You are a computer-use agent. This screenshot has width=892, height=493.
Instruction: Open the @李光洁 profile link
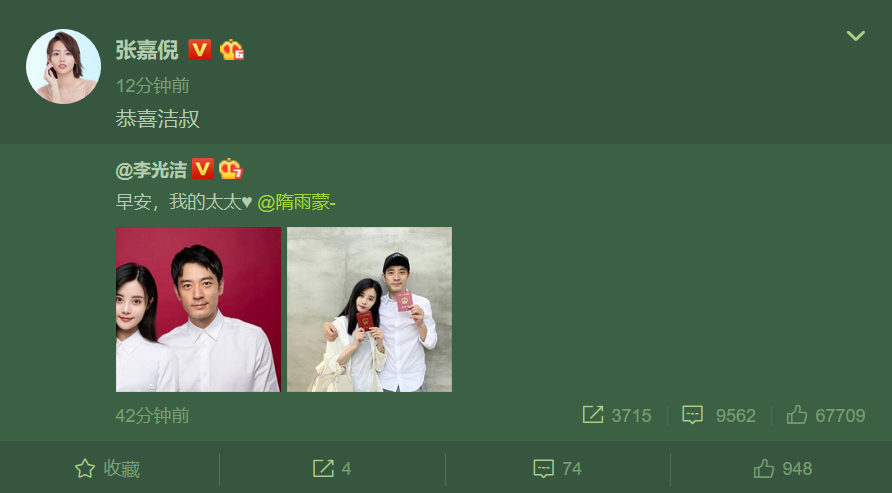pyautogui.click(x=151, y=169)
